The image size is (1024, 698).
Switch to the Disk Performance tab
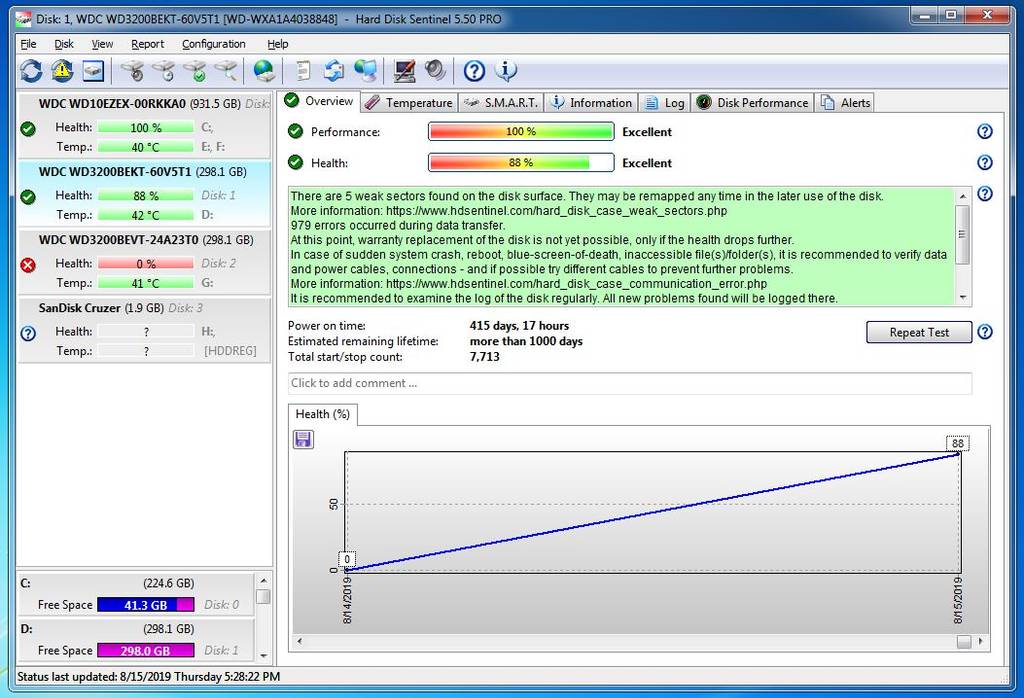tap(752, 103)
